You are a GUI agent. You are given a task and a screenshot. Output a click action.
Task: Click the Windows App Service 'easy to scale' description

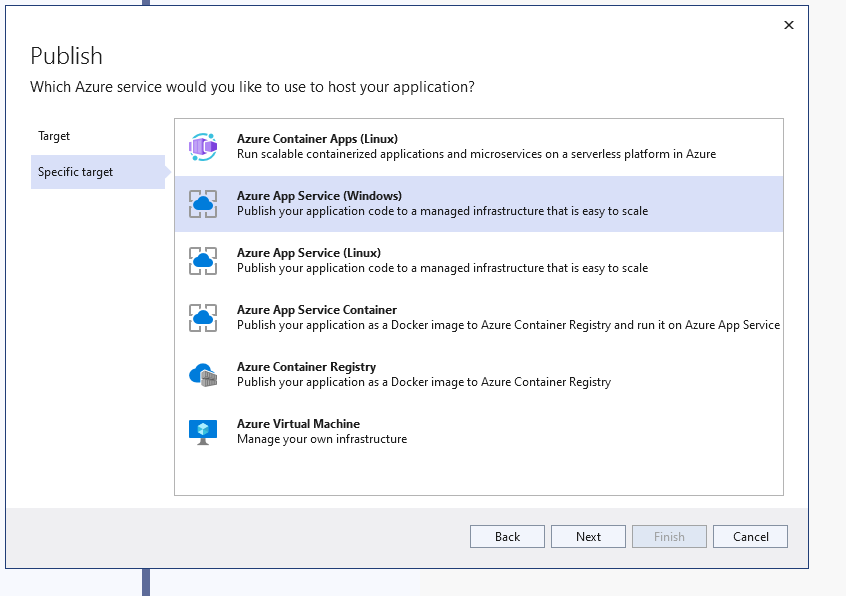(x=442, y=211)
